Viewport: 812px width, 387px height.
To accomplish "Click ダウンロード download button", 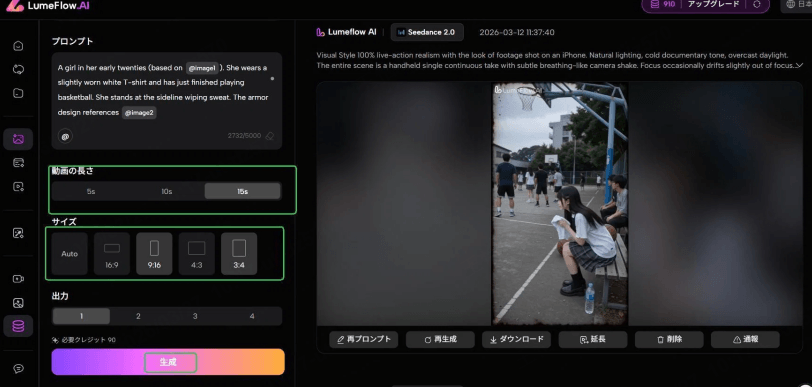I will click(x=516, y=339).
